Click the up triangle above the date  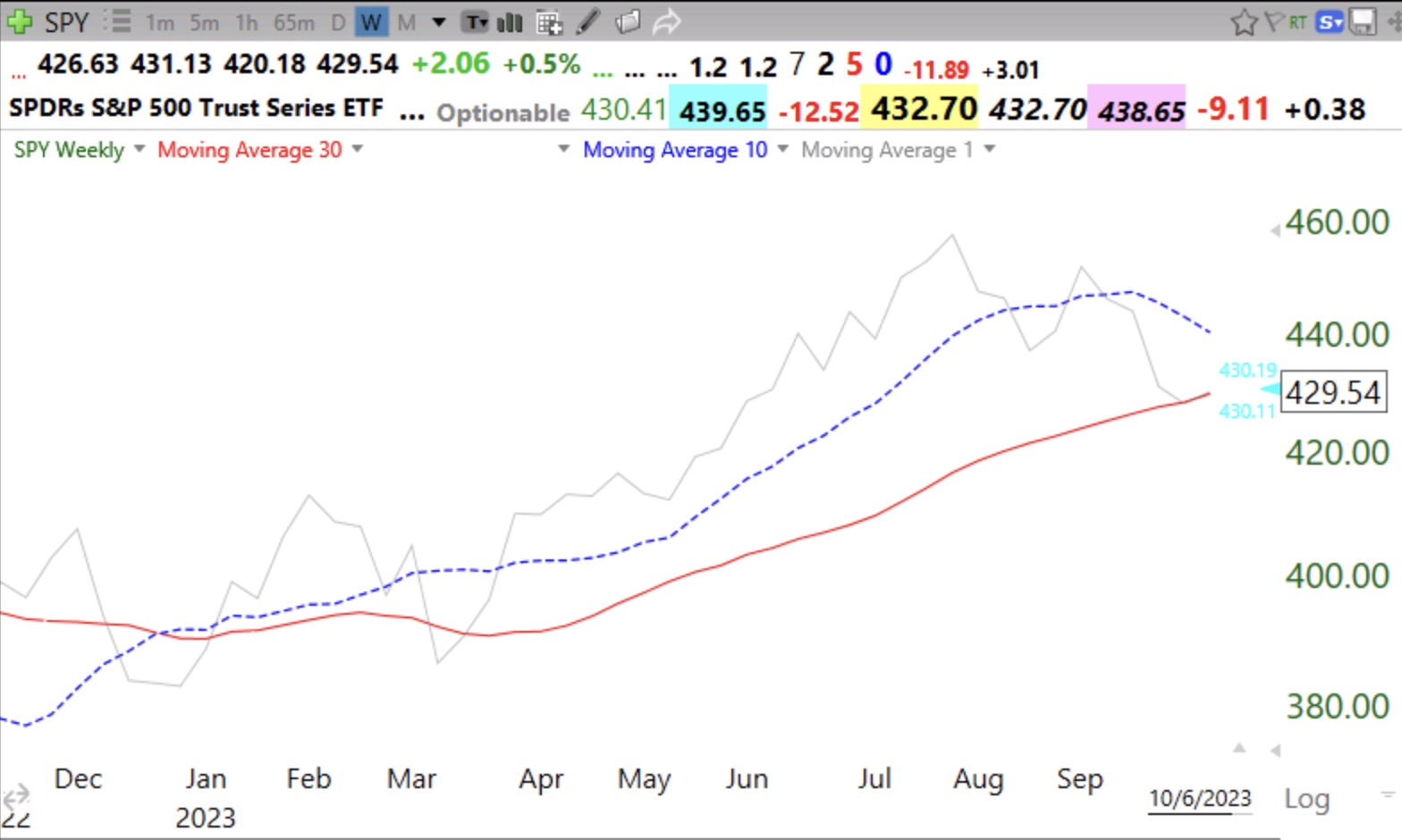1239,748
